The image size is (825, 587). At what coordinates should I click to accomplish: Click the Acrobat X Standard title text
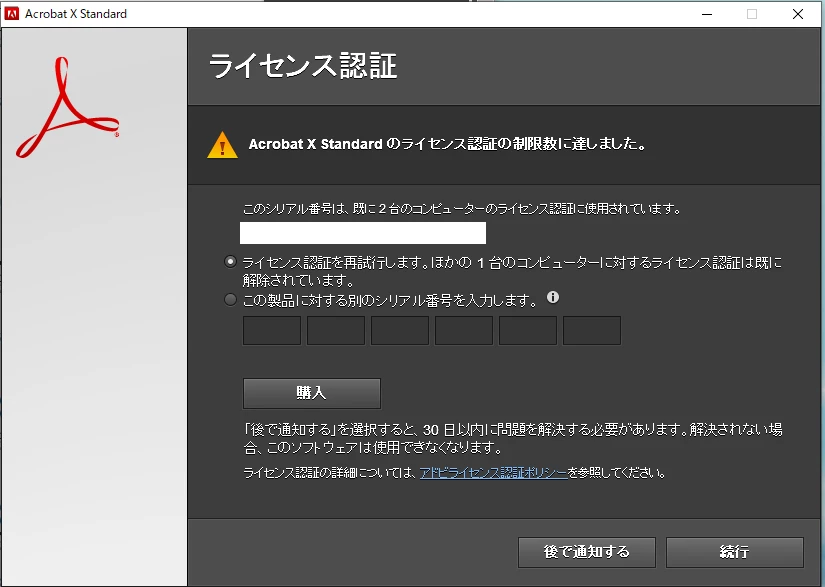click(x=76, y=14)
